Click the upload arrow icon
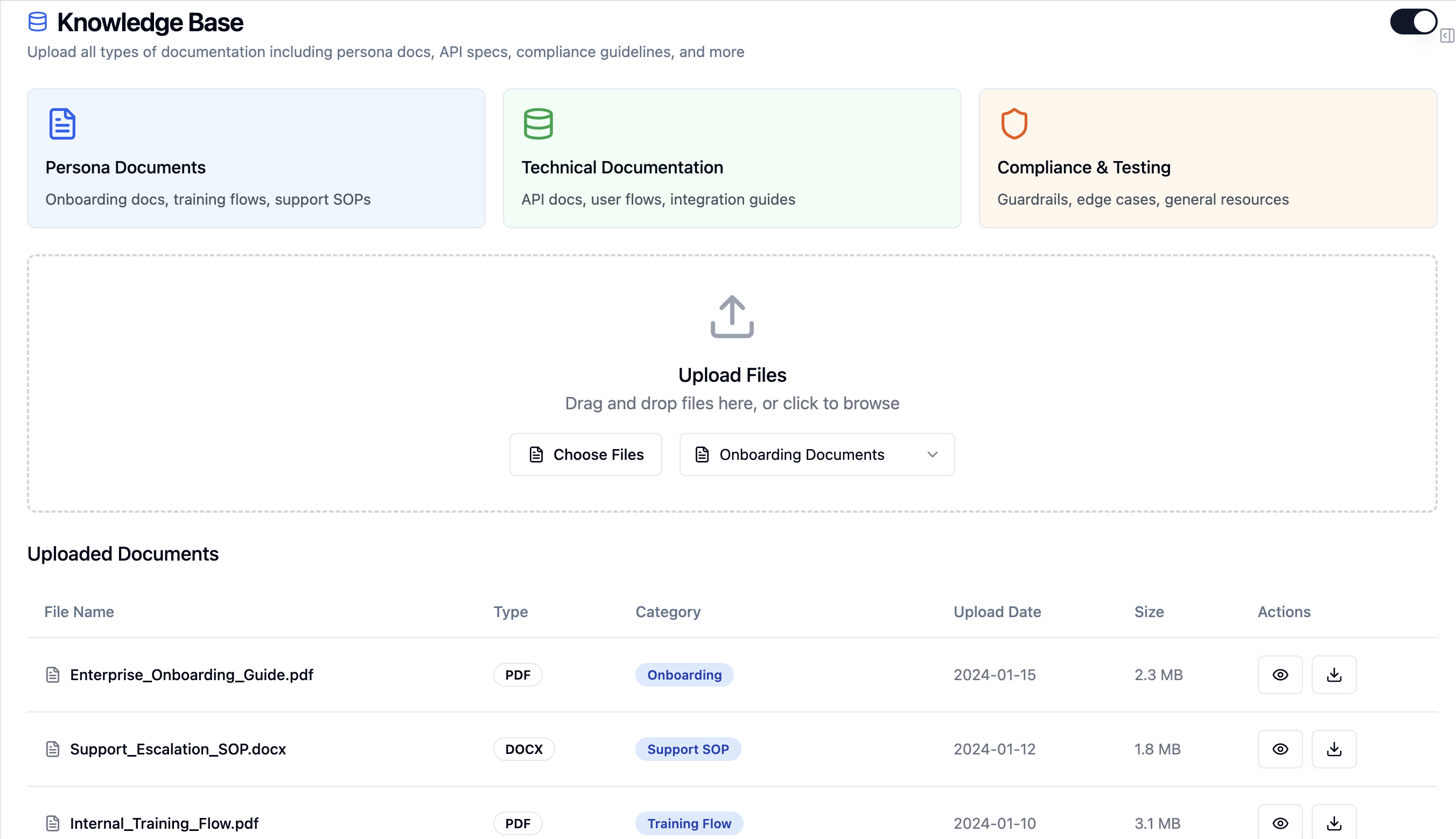The image size is (1456, 839). pos(732,316)
